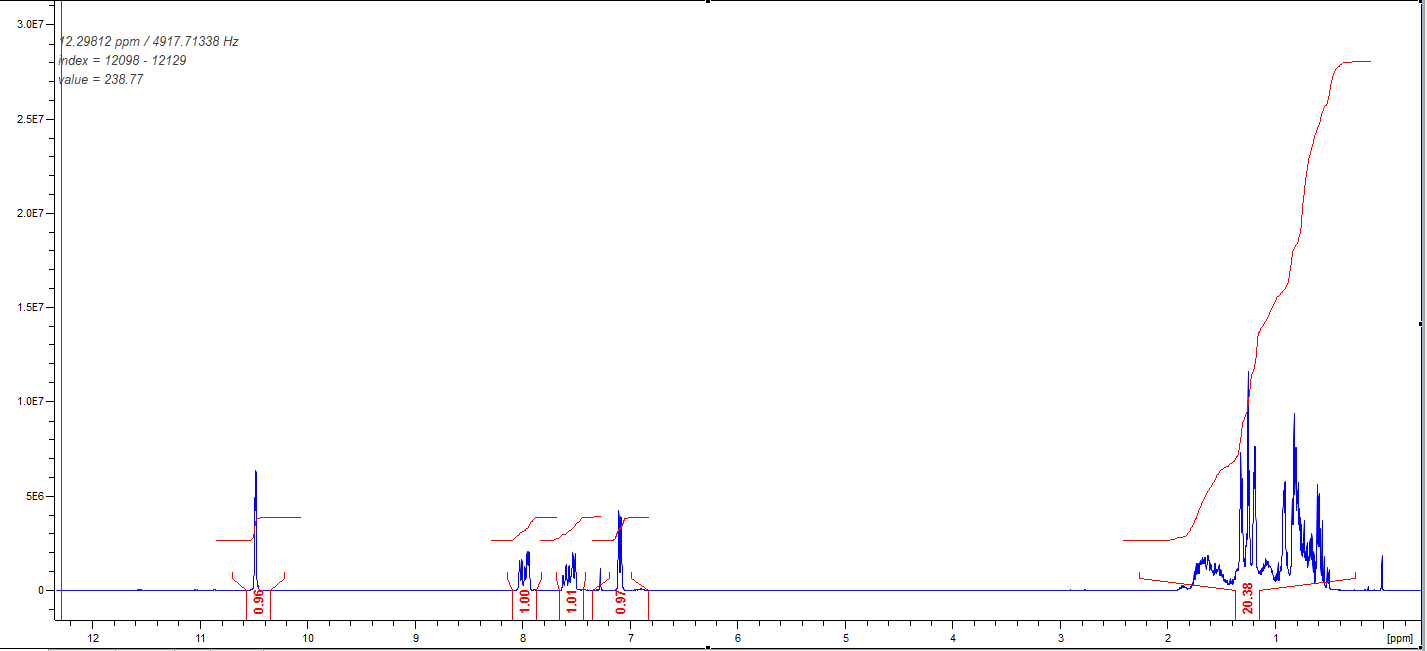Click the peak top near 10.5 ppm
1427x651 pixels.
point(256,472)
